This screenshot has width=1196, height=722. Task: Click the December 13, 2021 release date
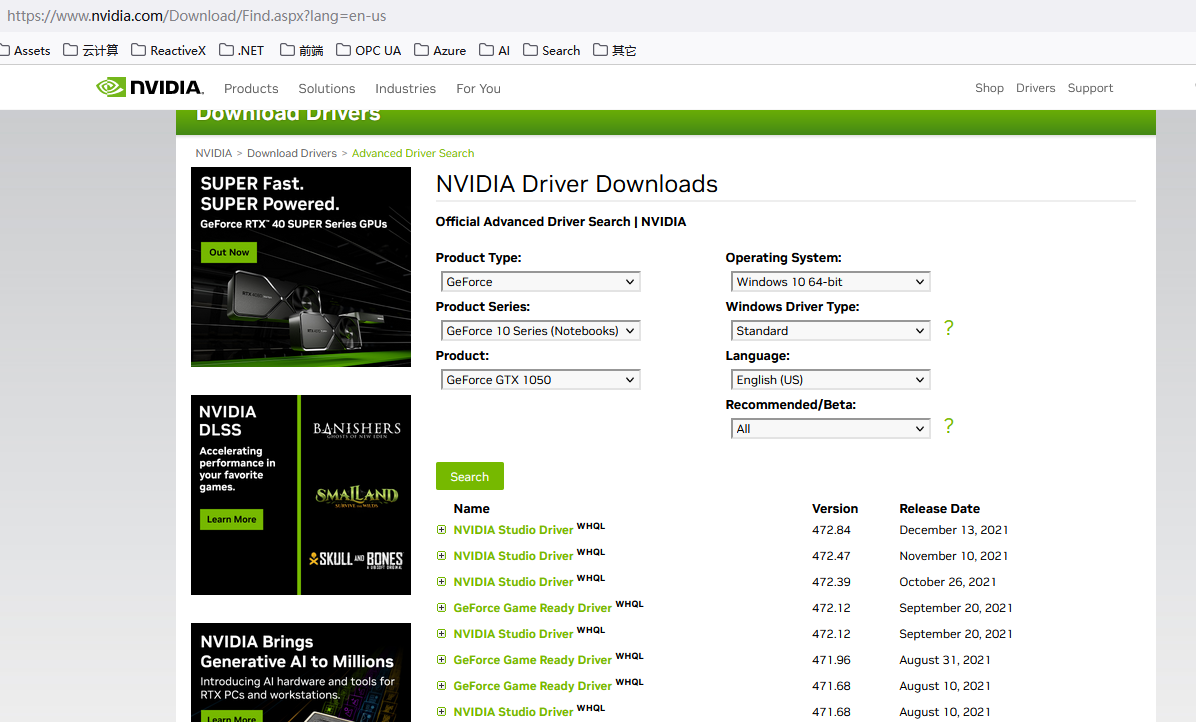[953, 530]
